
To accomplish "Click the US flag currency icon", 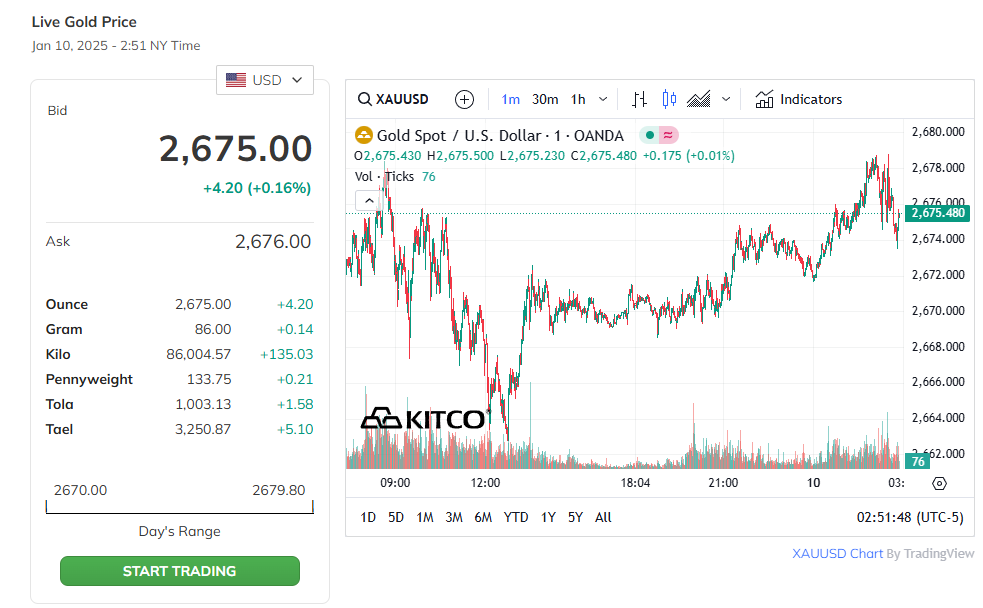I will pyautogui.click(x=236, y=80).
